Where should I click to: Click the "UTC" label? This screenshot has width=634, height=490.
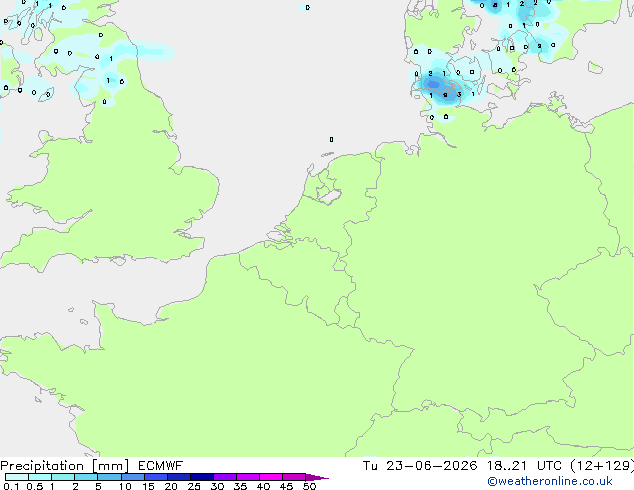549,466
